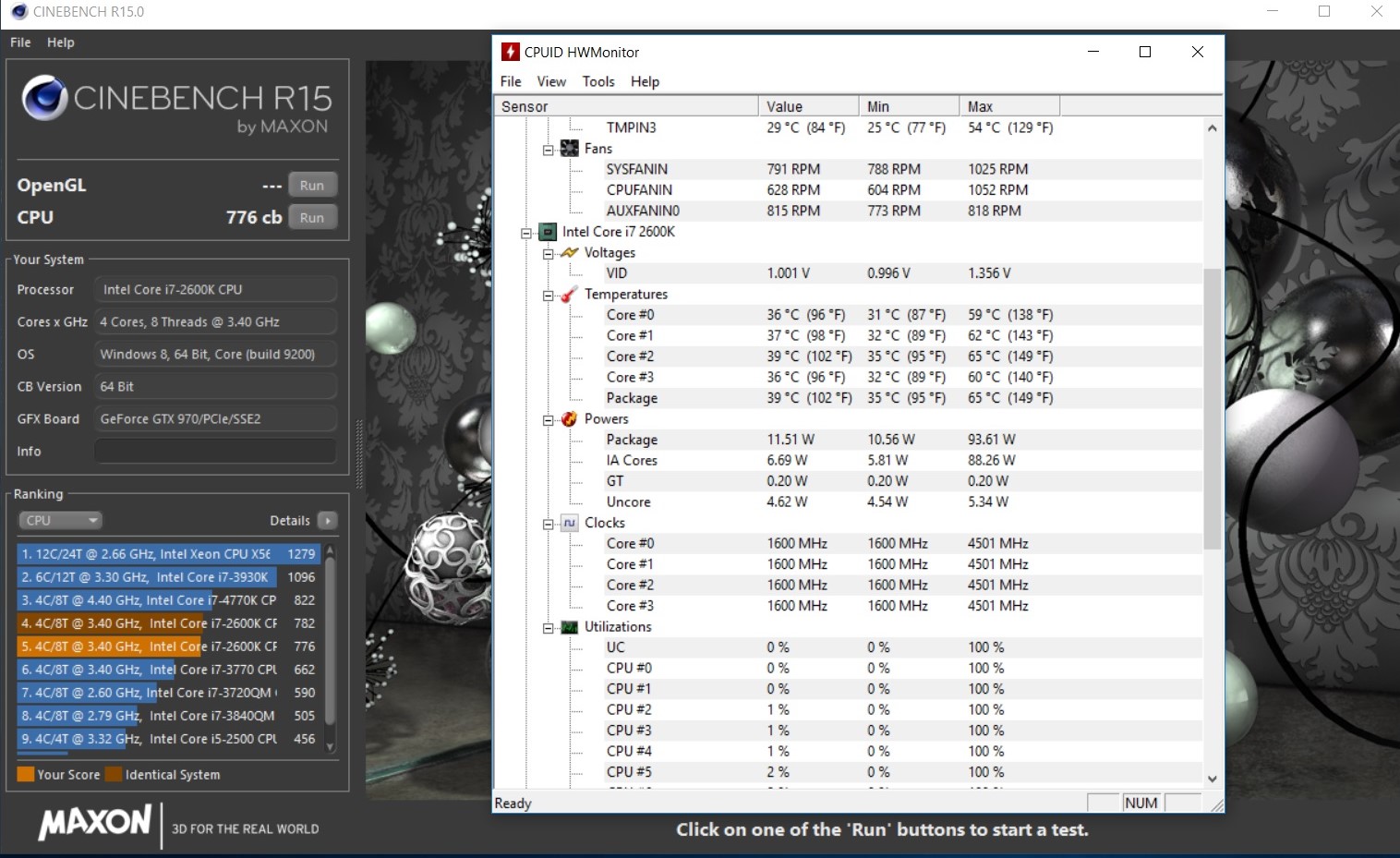This screenshot has height=858, width=1400.
Task: Open the CPU ranking type dropdown
Action: 60,521
